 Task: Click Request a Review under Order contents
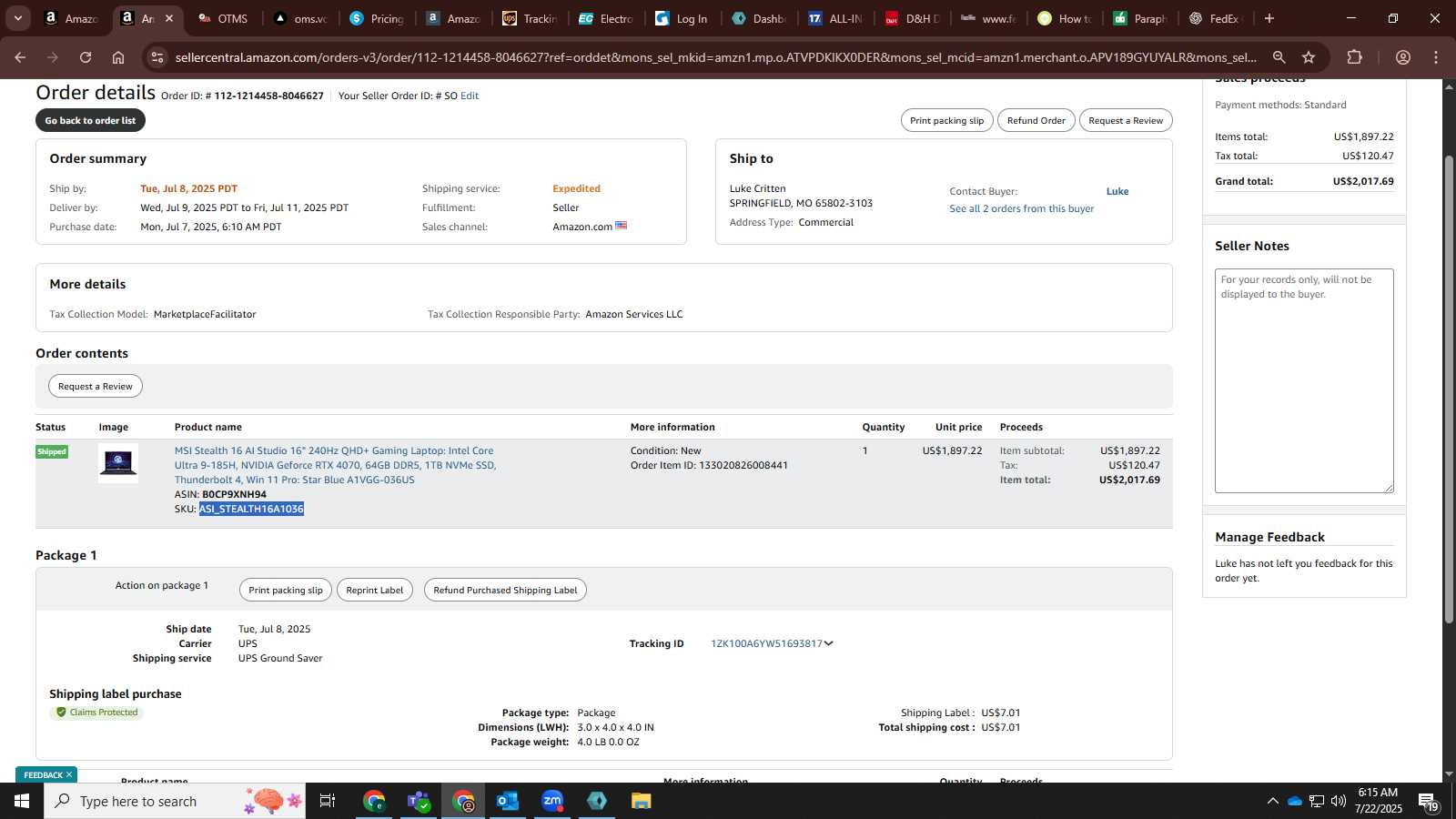(x=96, y=386)
